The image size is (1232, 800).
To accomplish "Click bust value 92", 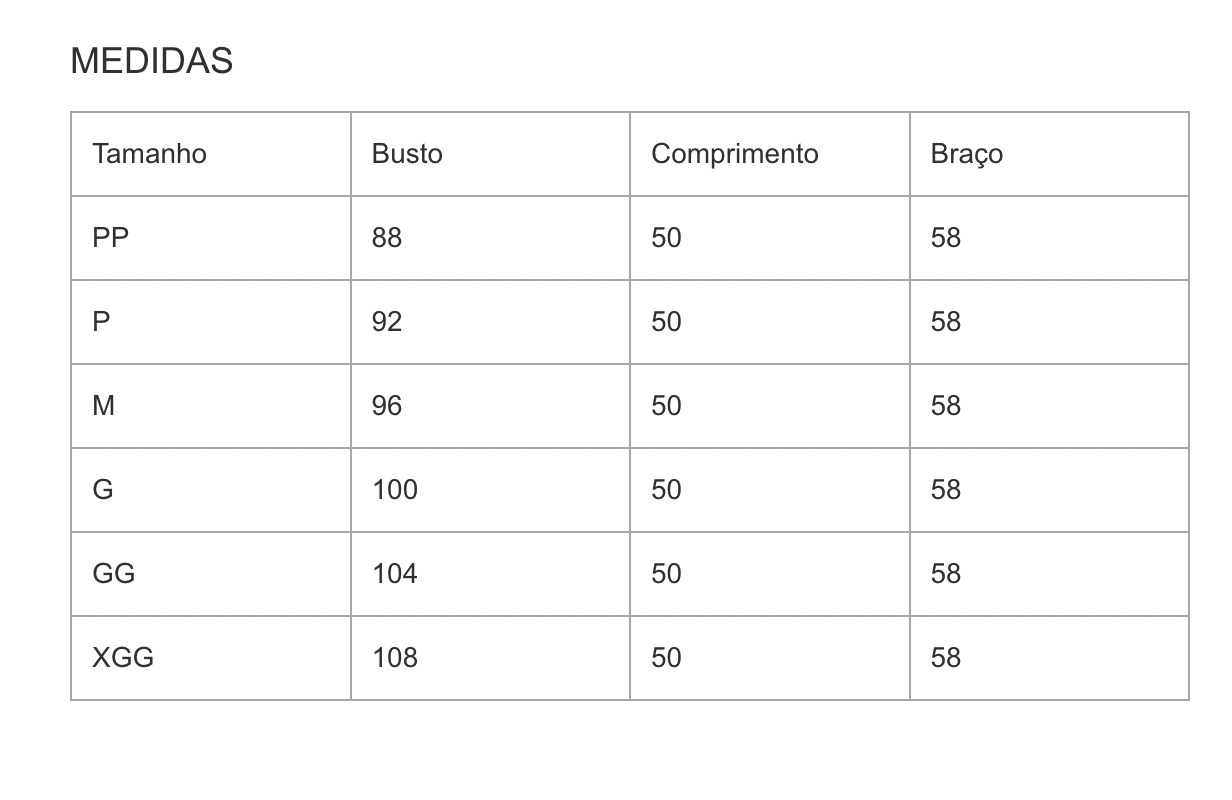I will (x=387, y=322).
